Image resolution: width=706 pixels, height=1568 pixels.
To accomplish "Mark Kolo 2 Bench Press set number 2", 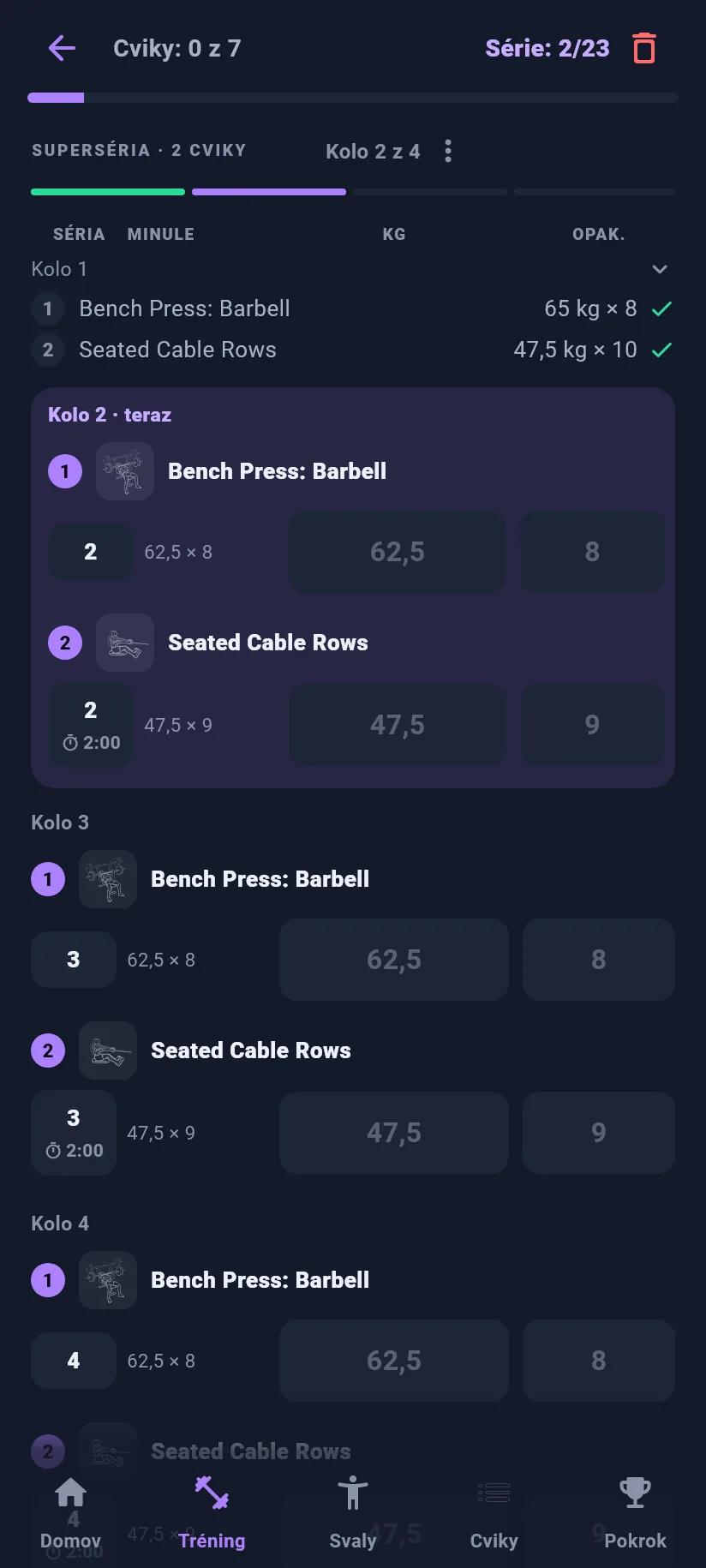I will tap(91, 552).
